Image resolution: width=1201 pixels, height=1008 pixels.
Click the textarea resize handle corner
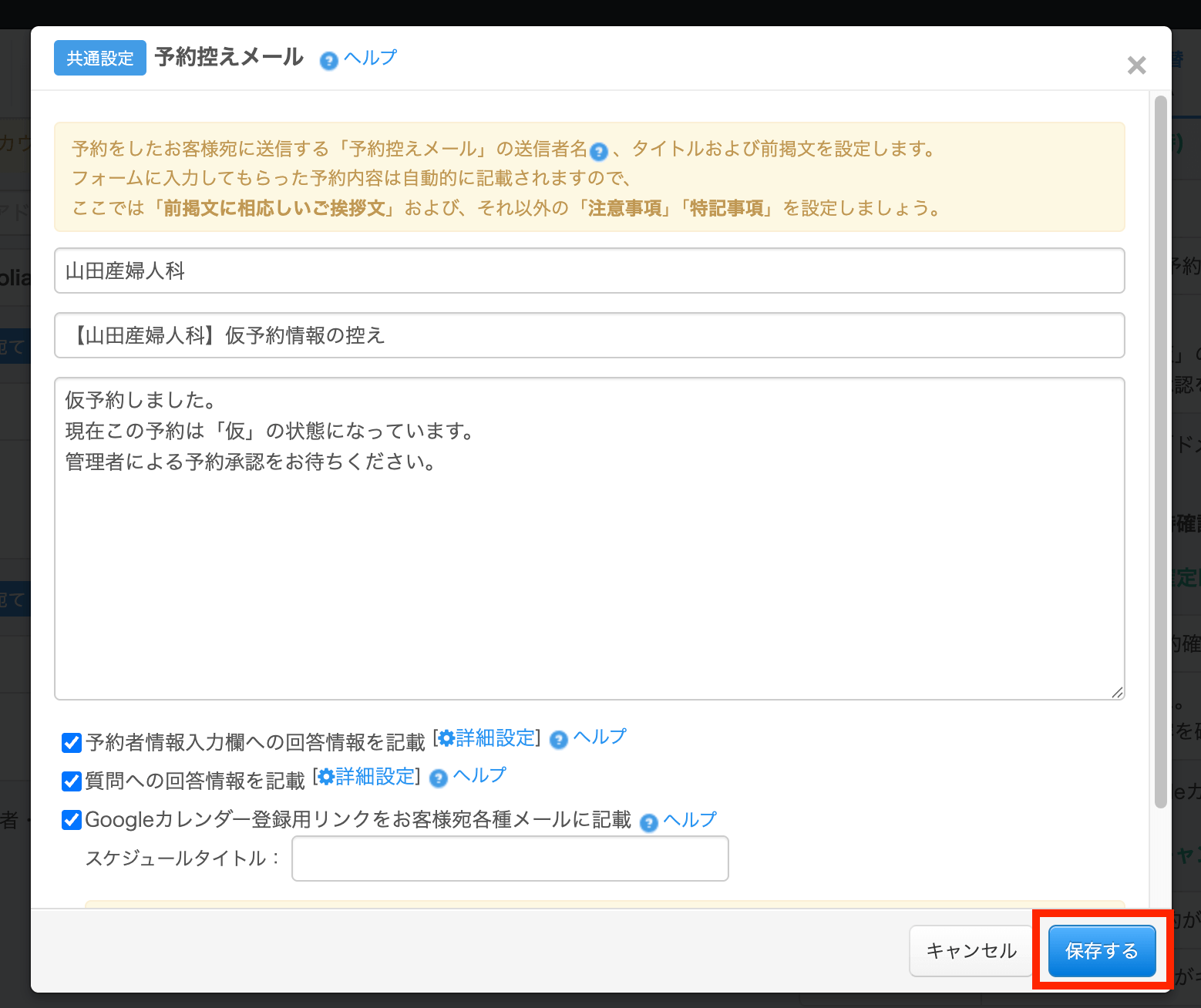coord(1117,692)
